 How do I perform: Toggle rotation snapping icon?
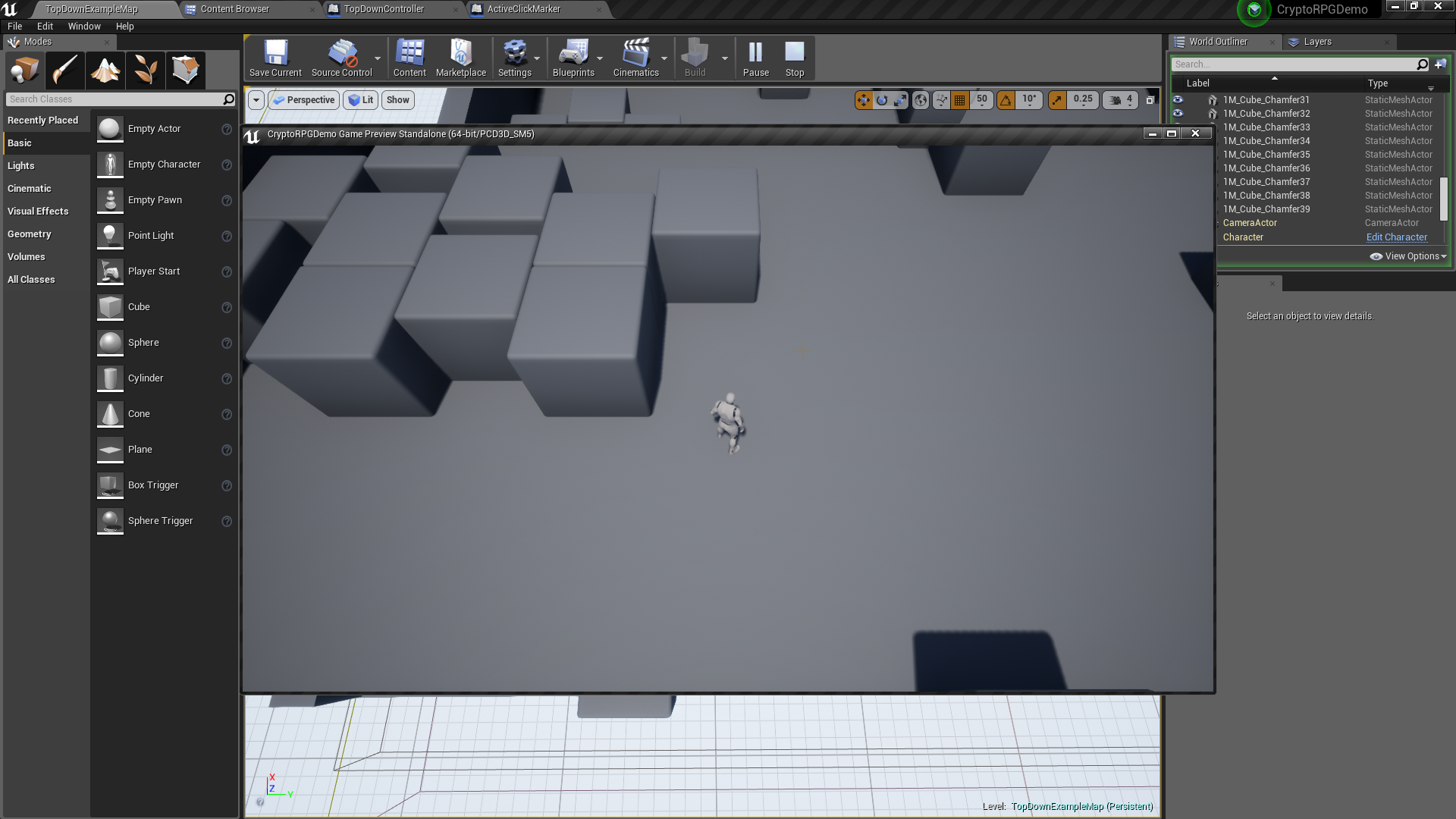click(1006, 100)
